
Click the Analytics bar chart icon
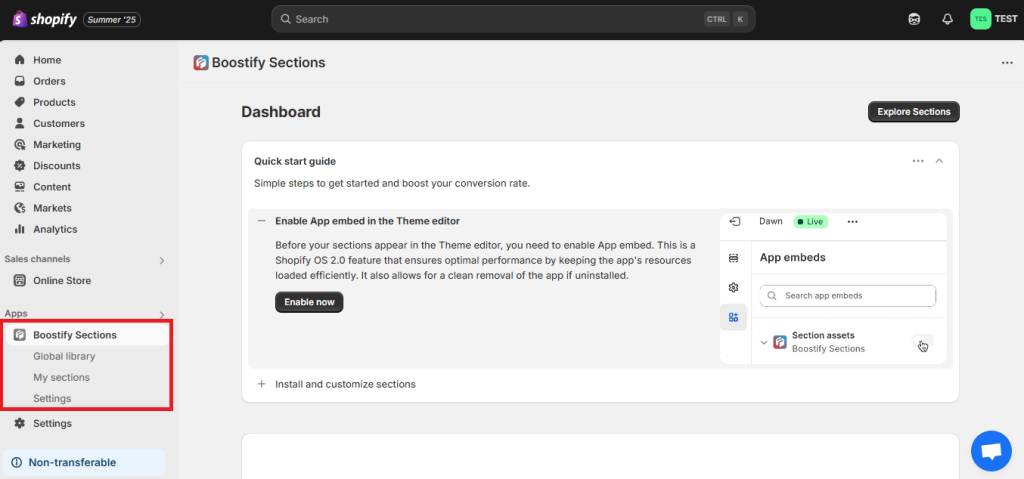[20, 229]
